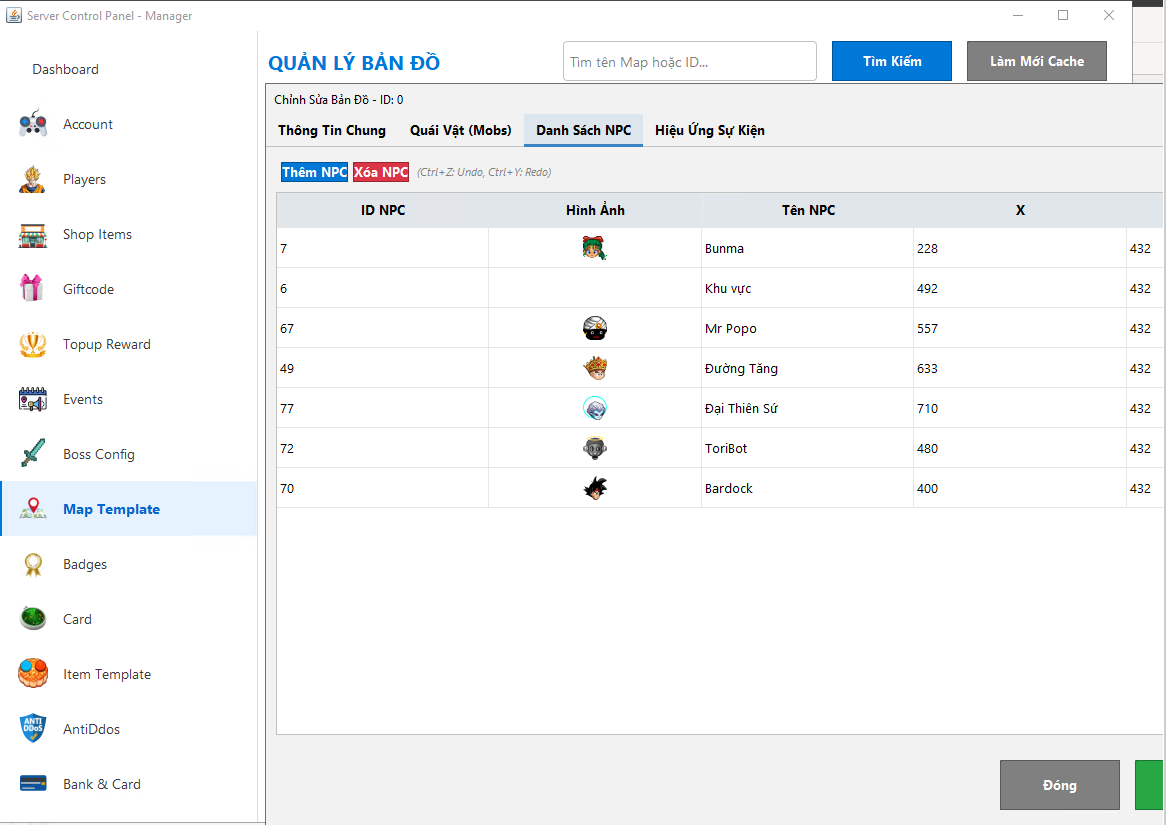
Task: Click the Events calendar icon
Action: pyautogui.click(x=33, y=399)
